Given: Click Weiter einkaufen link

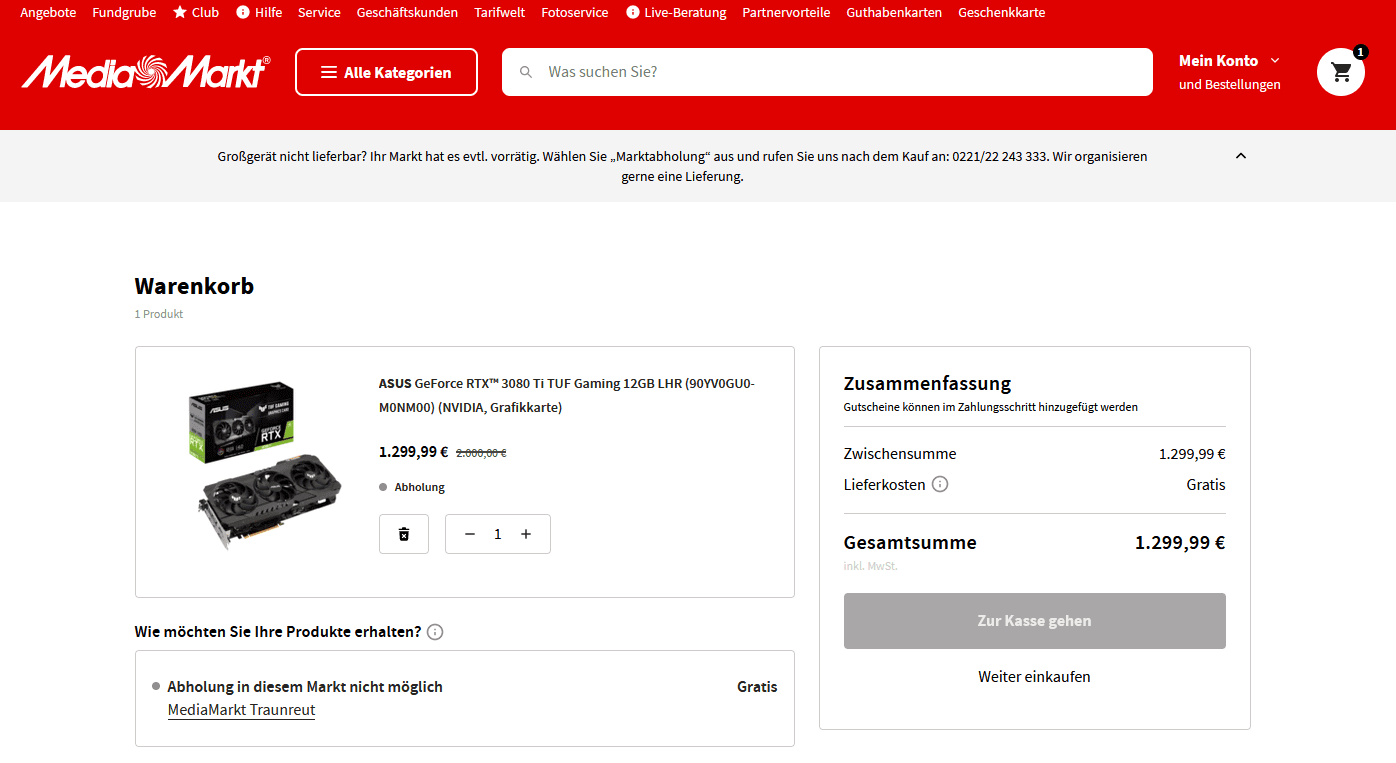Looking at the screenshot, I should tap(1034, 677).
